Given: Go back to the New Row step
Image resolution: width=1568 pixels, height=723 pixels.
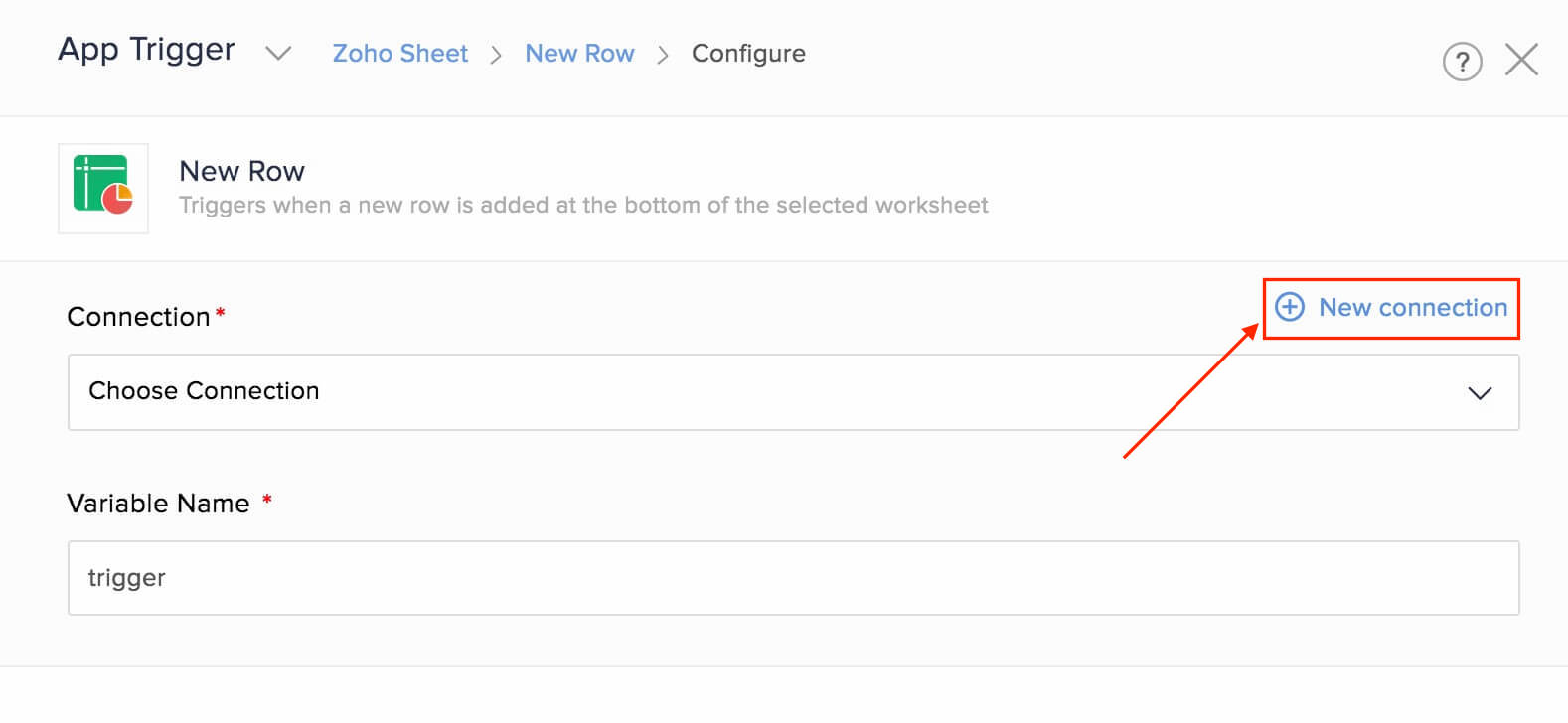Looking at the screenshot, I should click(x=580, y=53).
